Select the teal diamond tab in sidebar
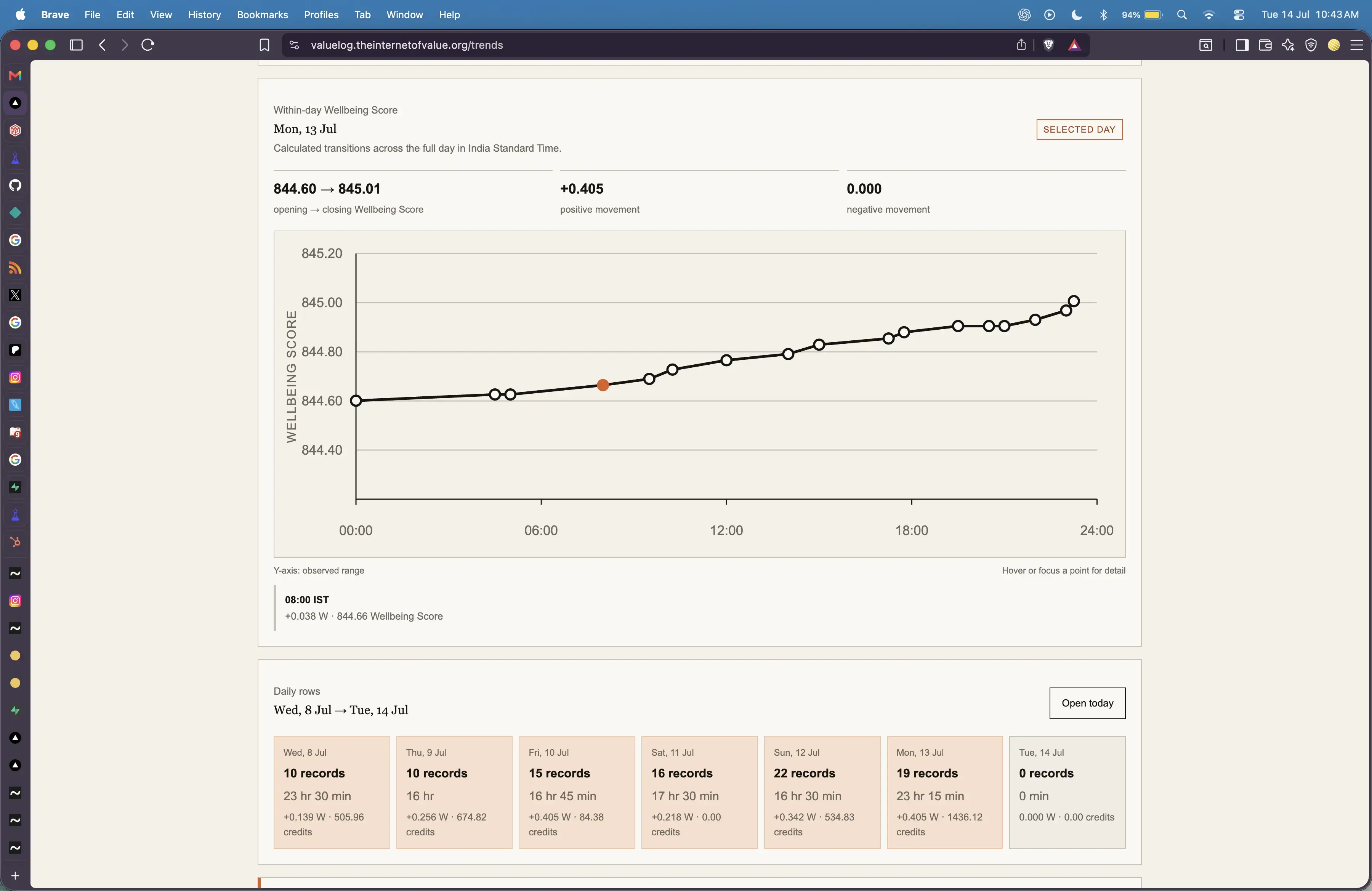 pos(16,213)
